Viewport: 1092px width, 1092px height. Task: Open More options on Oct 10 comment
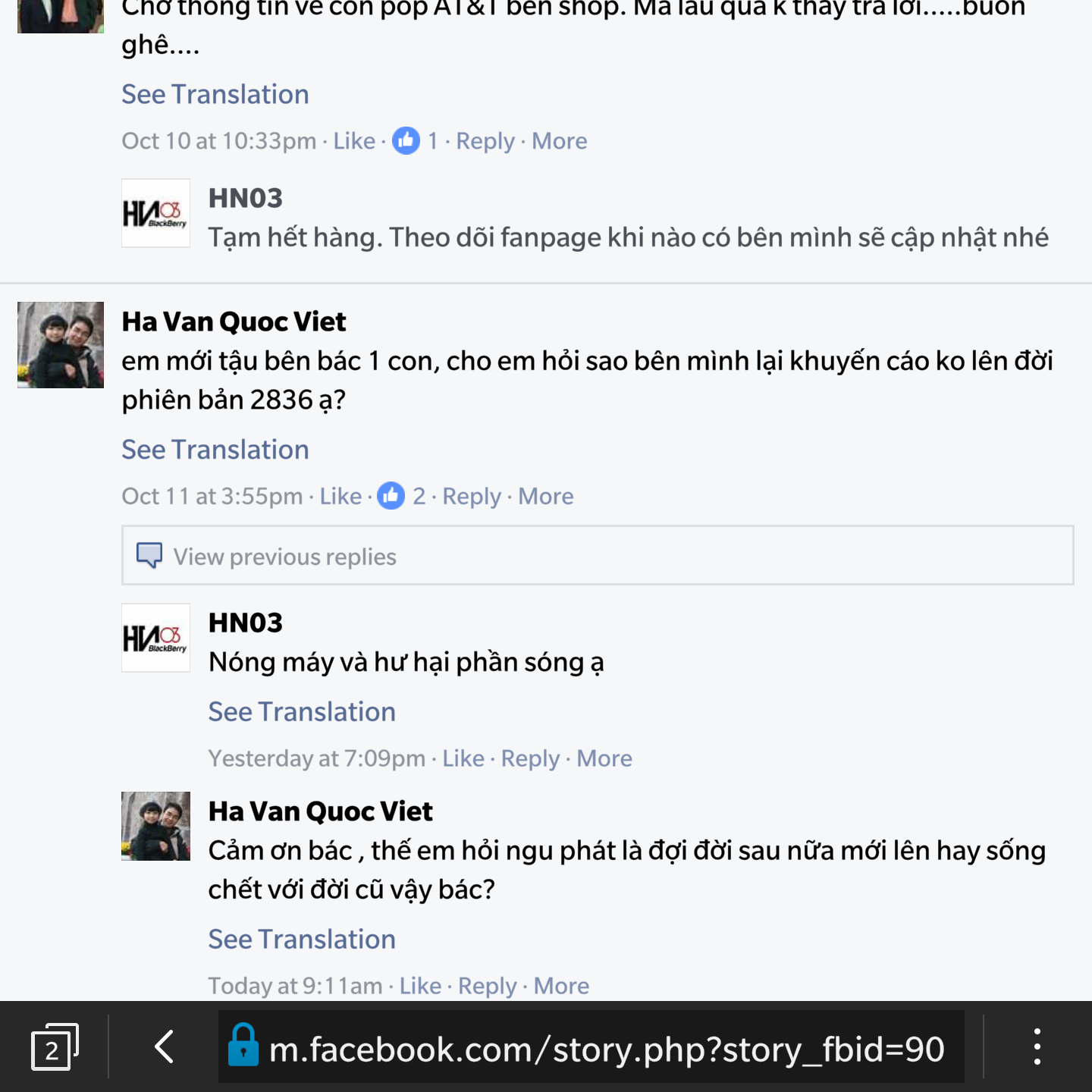click(x=560, y=141)
